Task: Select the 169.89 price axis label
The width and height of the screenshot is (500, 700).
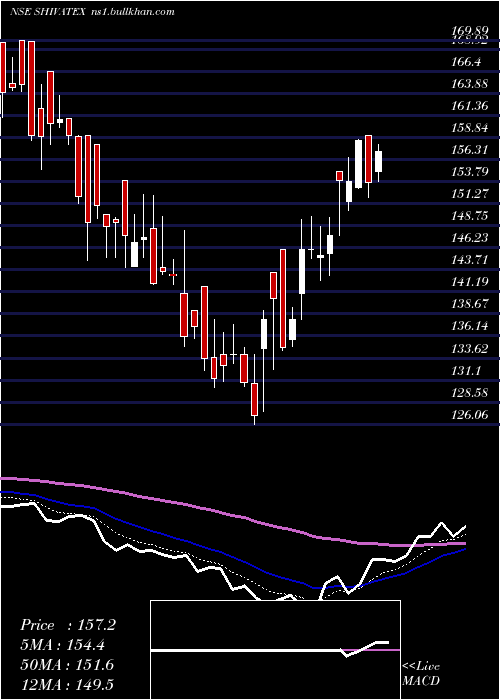Action: click(469, 31)
